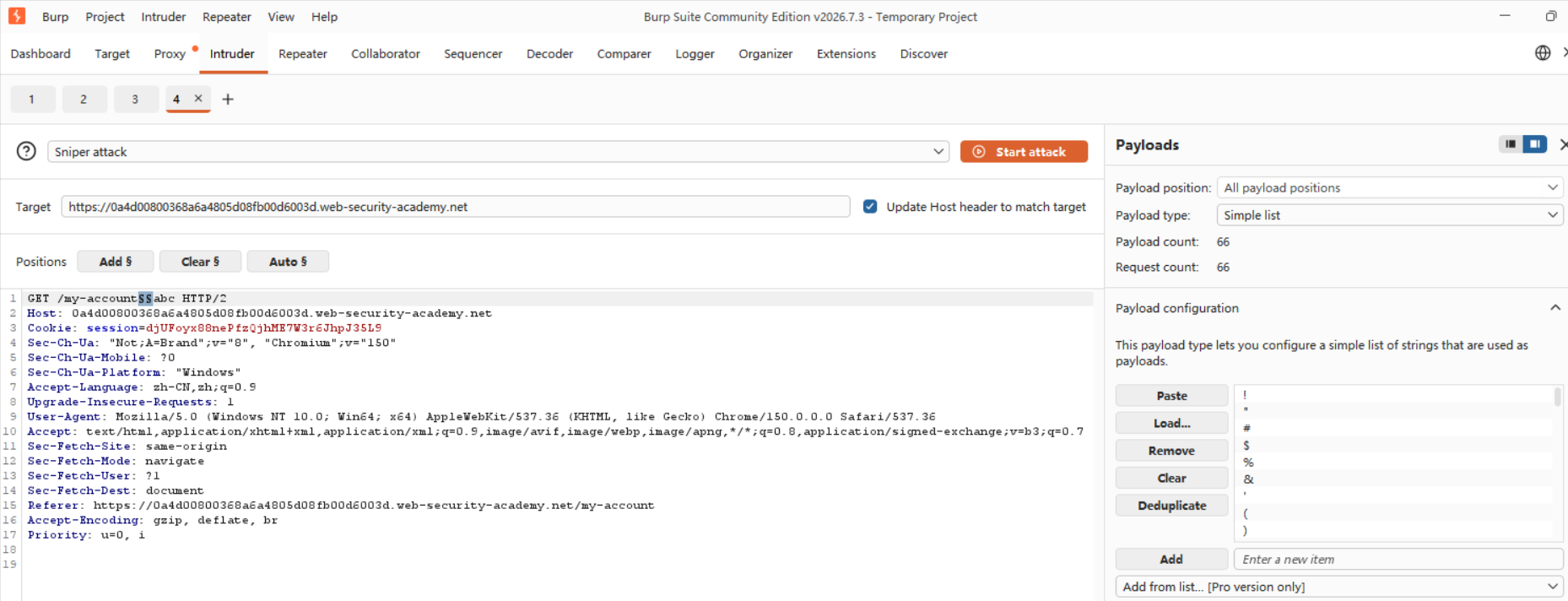Switch to the Dashboard tab
1568x601 pixels.
coord(41,53)
